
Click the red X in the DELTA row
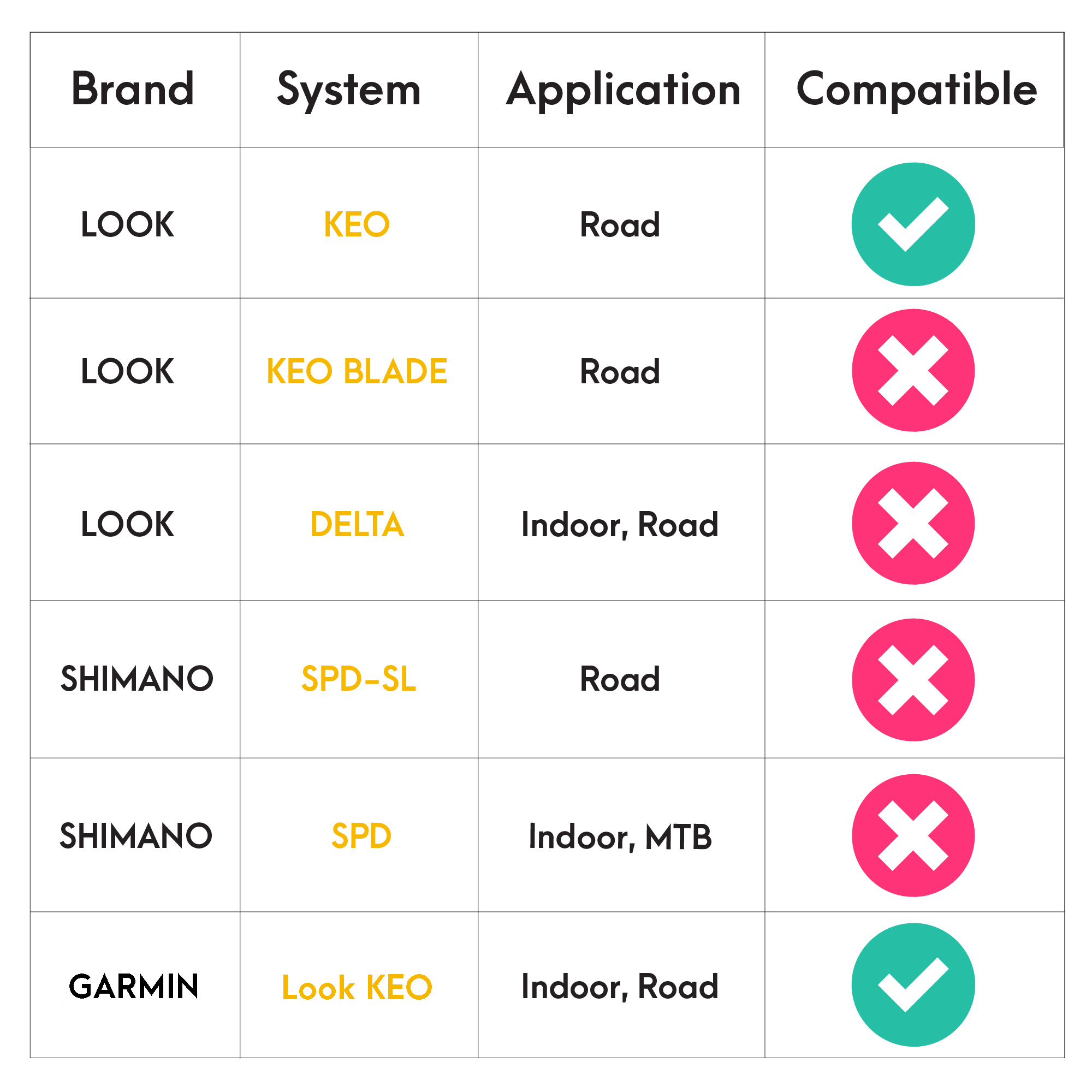click(x=913, y=523)
